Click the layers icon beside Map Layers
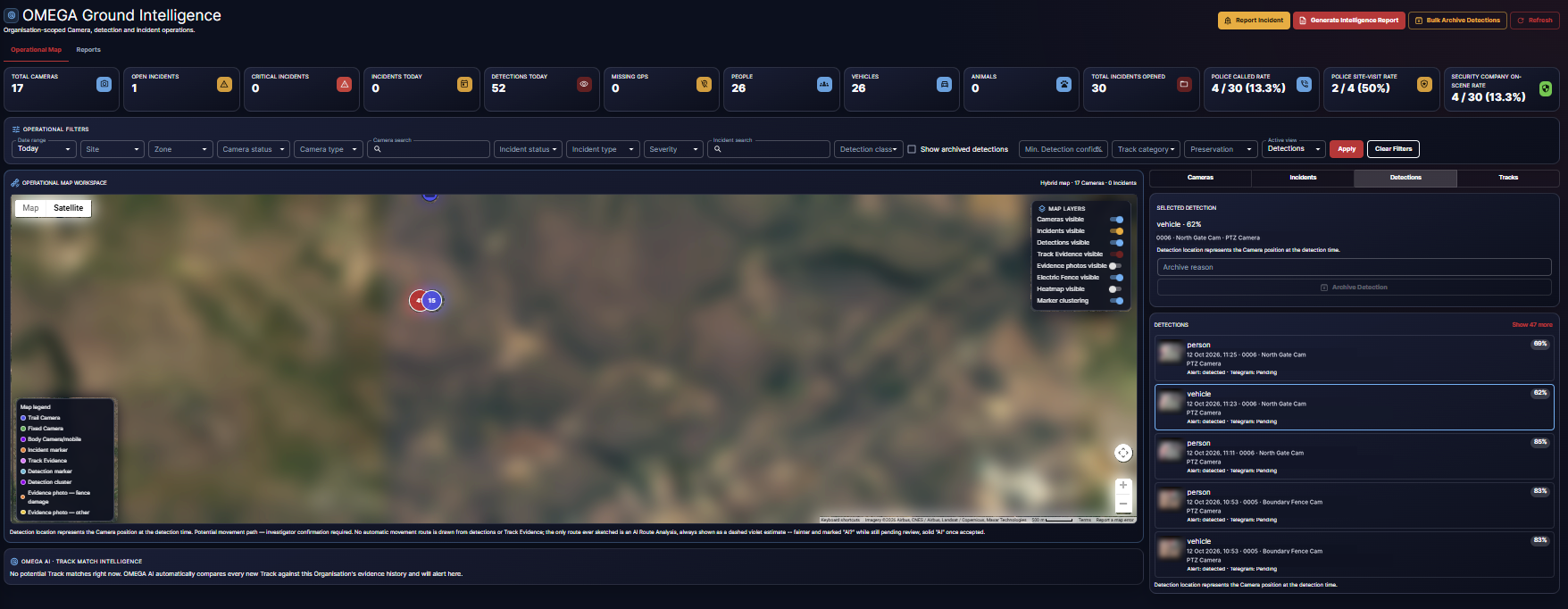This screenshot has height=609, width=1568. (x=1042, y=209)
